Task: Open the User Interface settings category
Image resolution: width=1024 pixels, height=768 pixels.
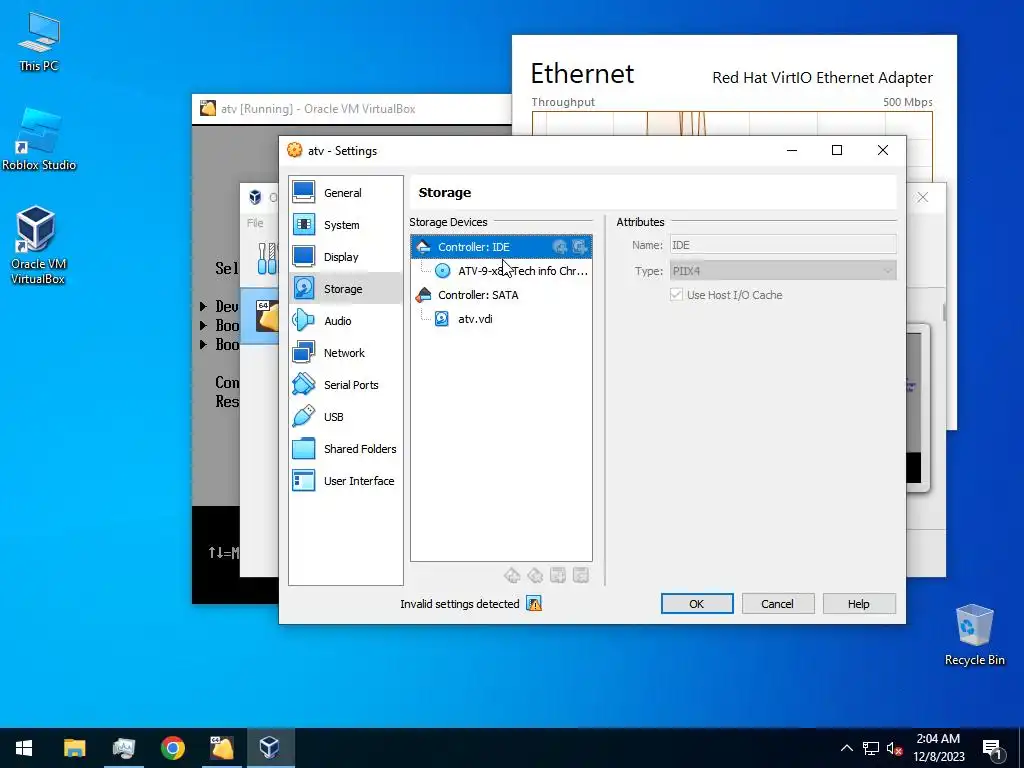Action: tap(345, 481)
